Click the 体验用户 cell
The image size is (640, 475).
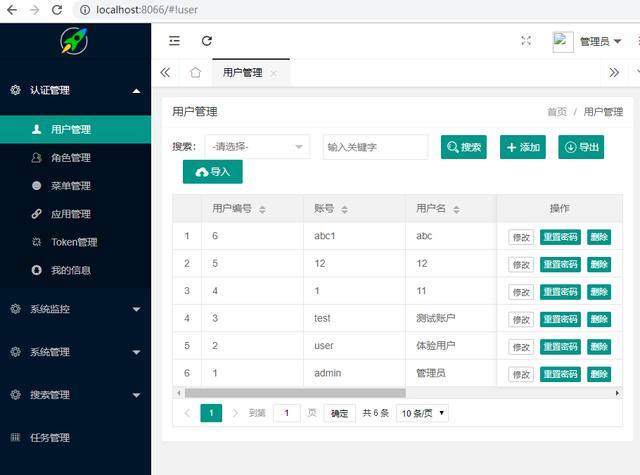click(x=451, y=346)
